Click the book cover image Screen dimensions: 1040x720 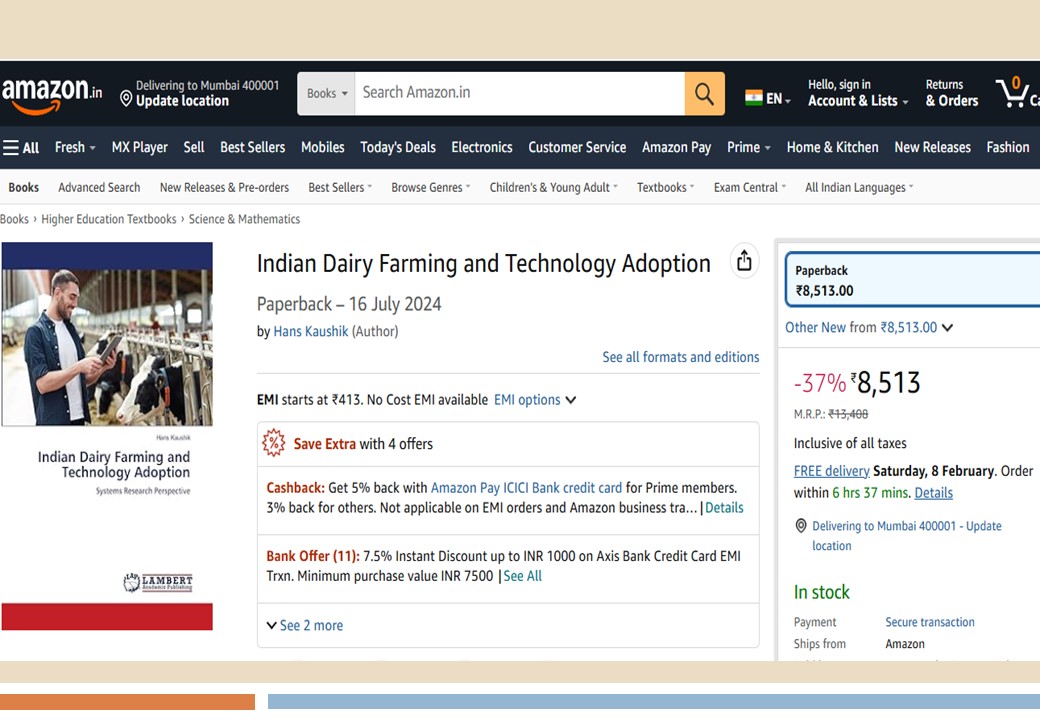[x=107, y=436]
